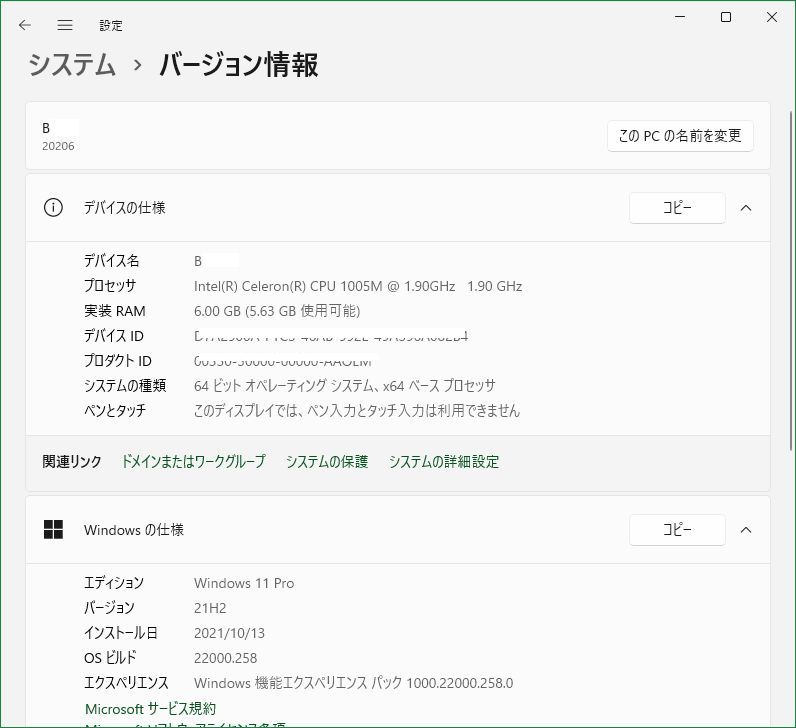The height and width of the screenshot is (728, 796).
Task: Select version value 21H2
Action: [x=210, y=608]
